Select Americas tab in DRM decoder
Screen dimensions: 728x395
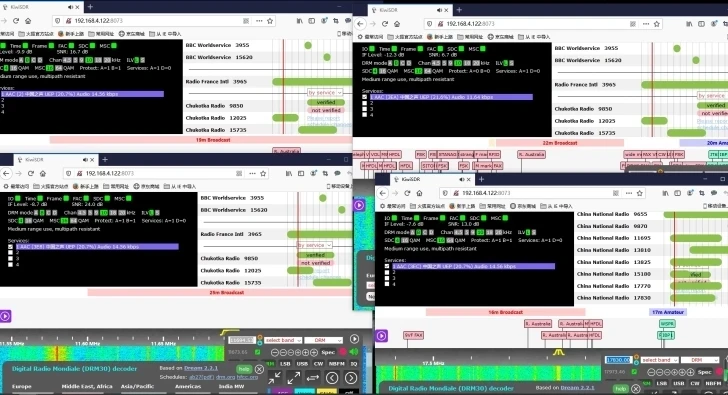click(188, 387)
